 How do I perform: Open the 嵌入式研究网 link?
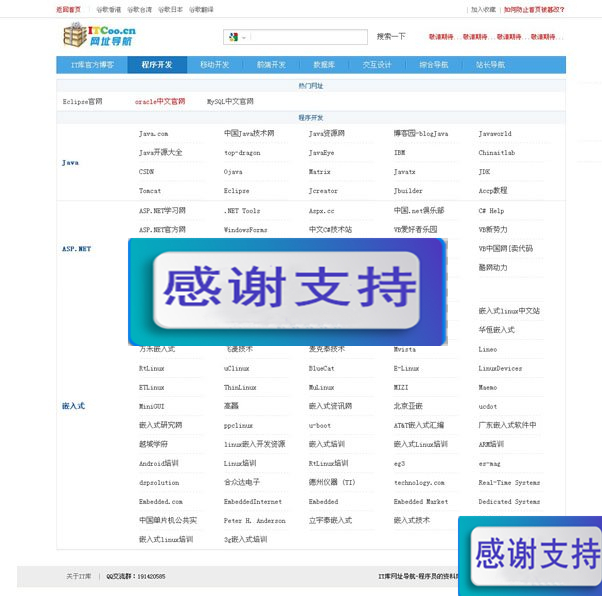tap(160, 425)
